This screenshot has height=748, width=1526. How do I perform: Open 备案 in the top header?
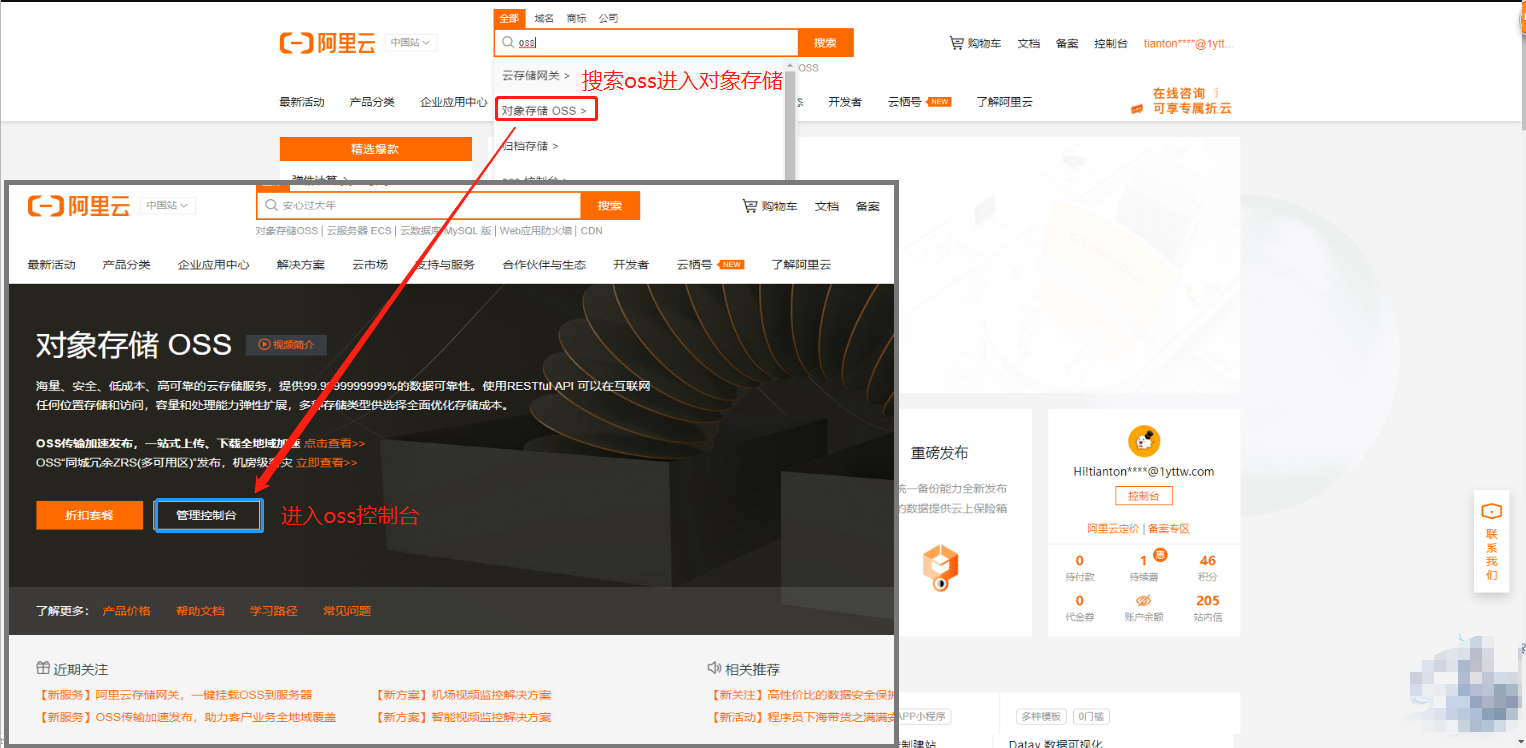tap(1067, 43)
